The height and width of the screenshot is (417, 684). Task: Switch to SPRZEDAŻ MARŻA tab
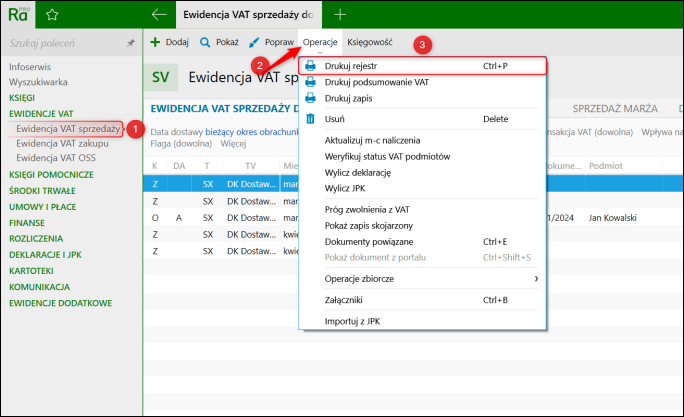(x=615, y=109)
